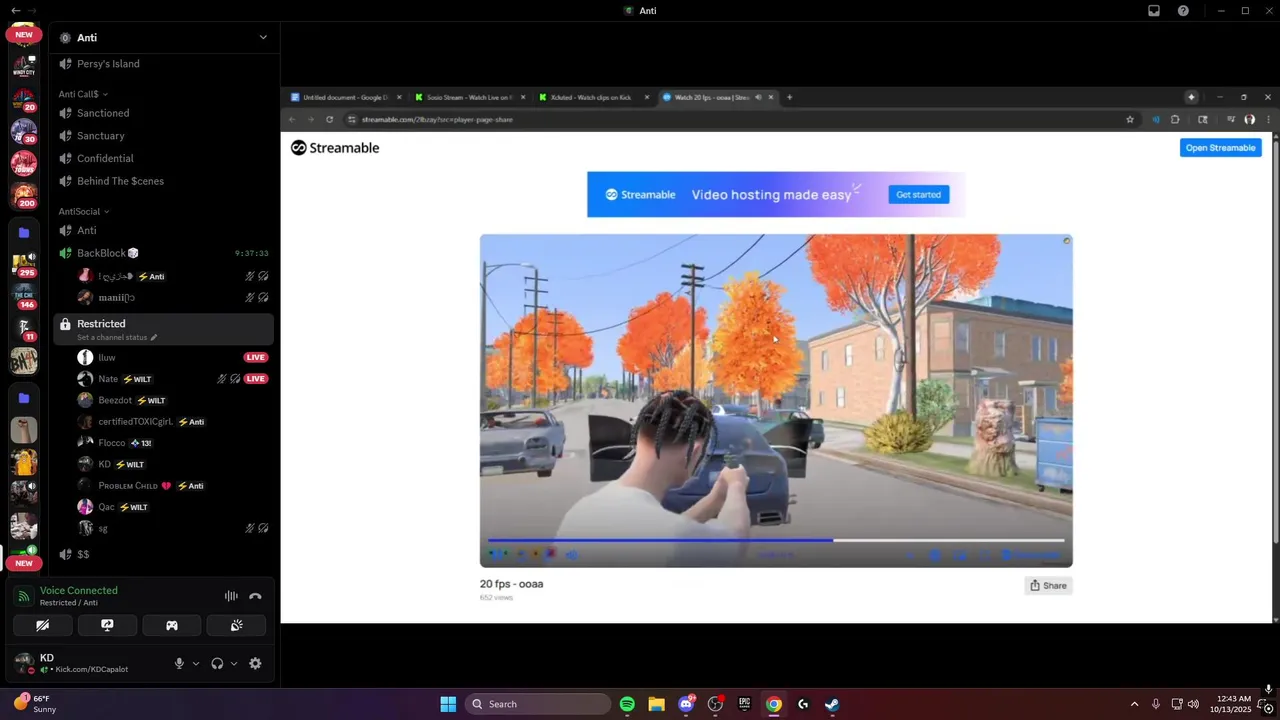Open Discord inbox icon in title bar
Viewport: 1280px width, 720px height.
click(1154, 10)
